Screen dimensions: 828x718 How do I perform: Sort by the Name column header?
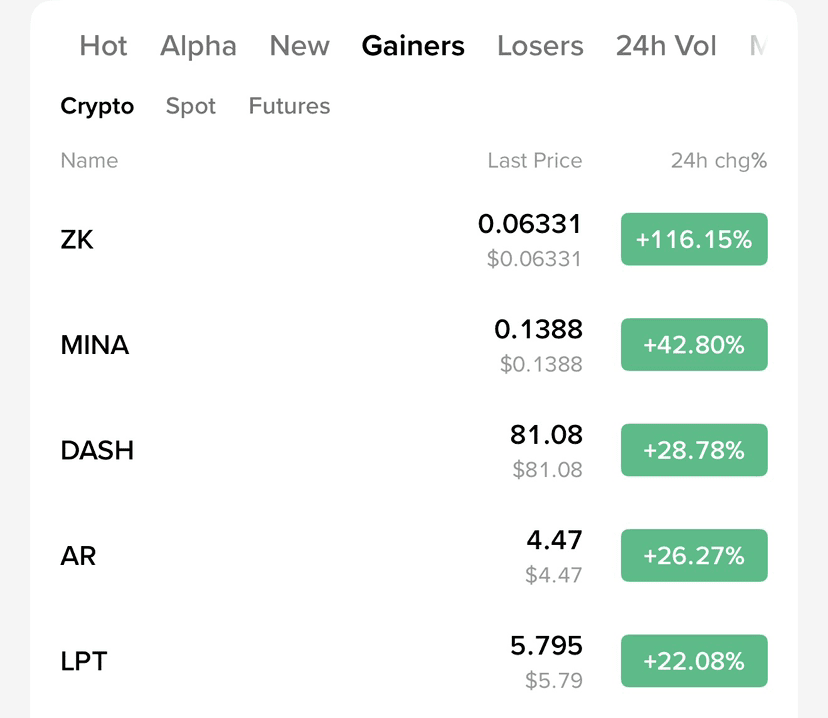(x=89, y=160)
